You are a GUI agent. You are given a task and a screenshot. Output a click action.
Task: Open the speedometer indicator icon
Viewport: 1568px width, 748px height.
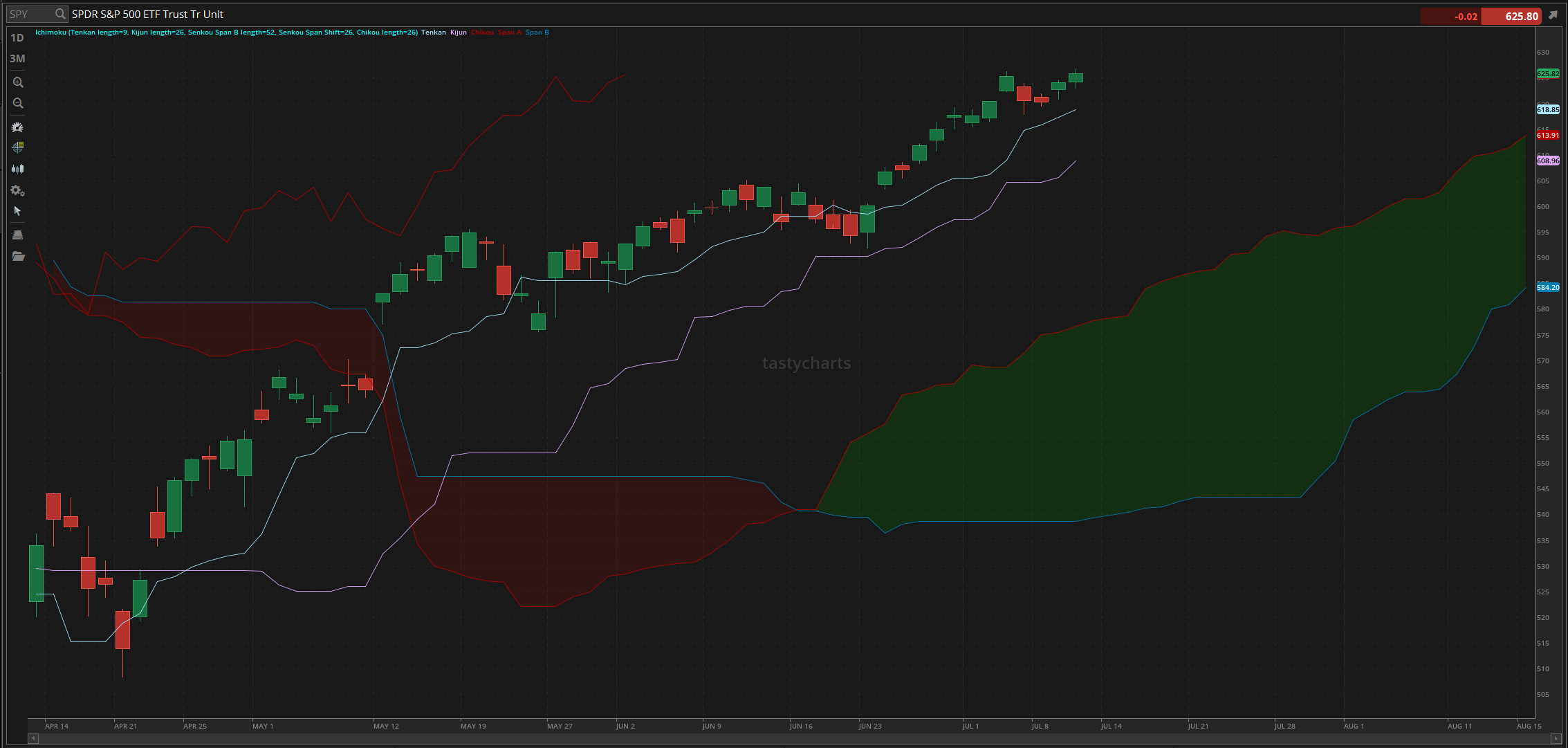(x=18, y=127)
